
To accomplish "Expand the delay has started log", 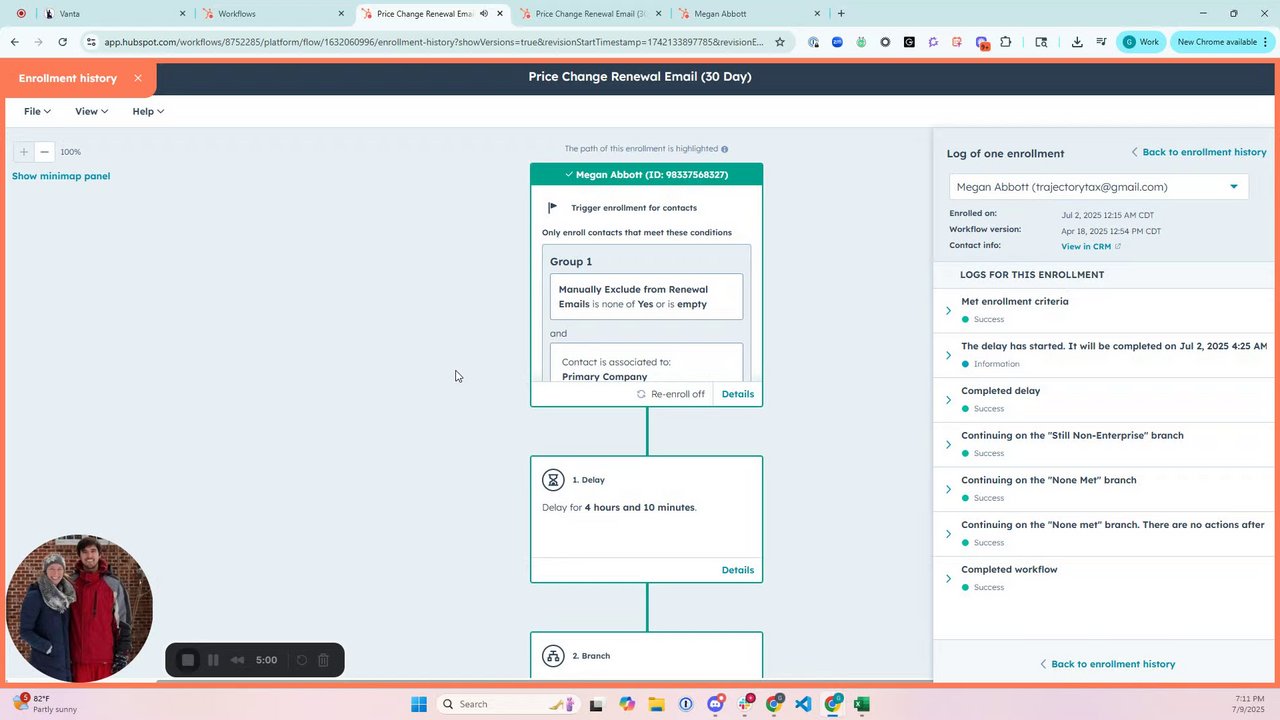I will coord(948,355).
